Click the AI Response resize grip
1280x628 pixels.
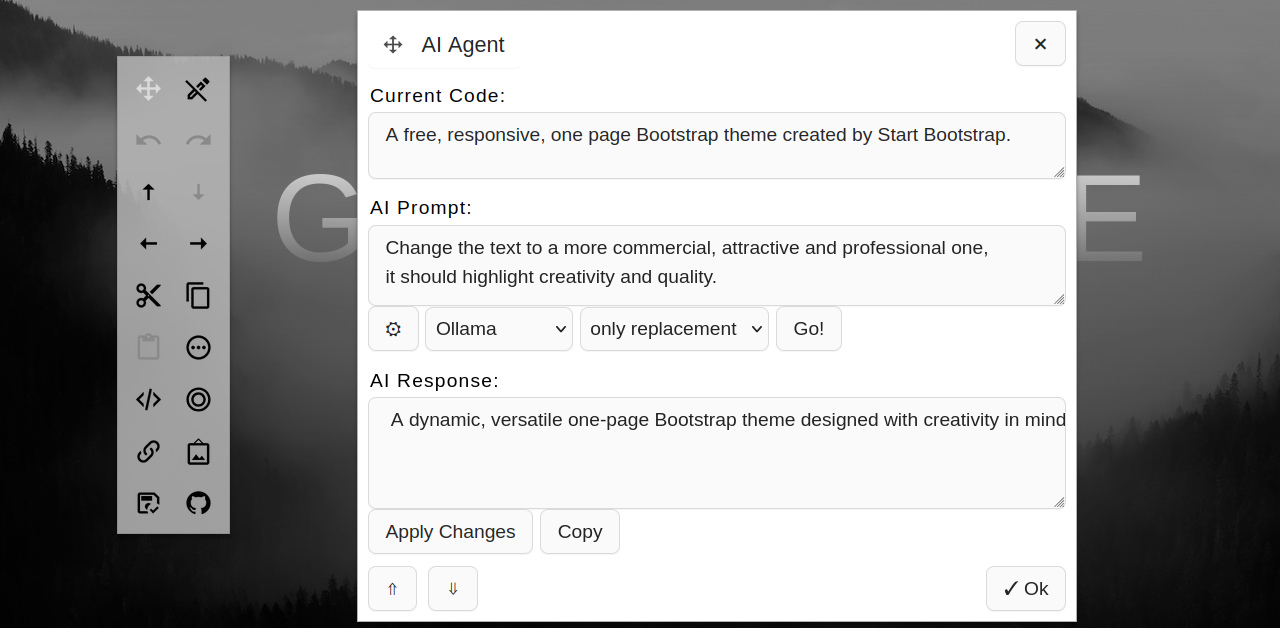[1059, 501]
